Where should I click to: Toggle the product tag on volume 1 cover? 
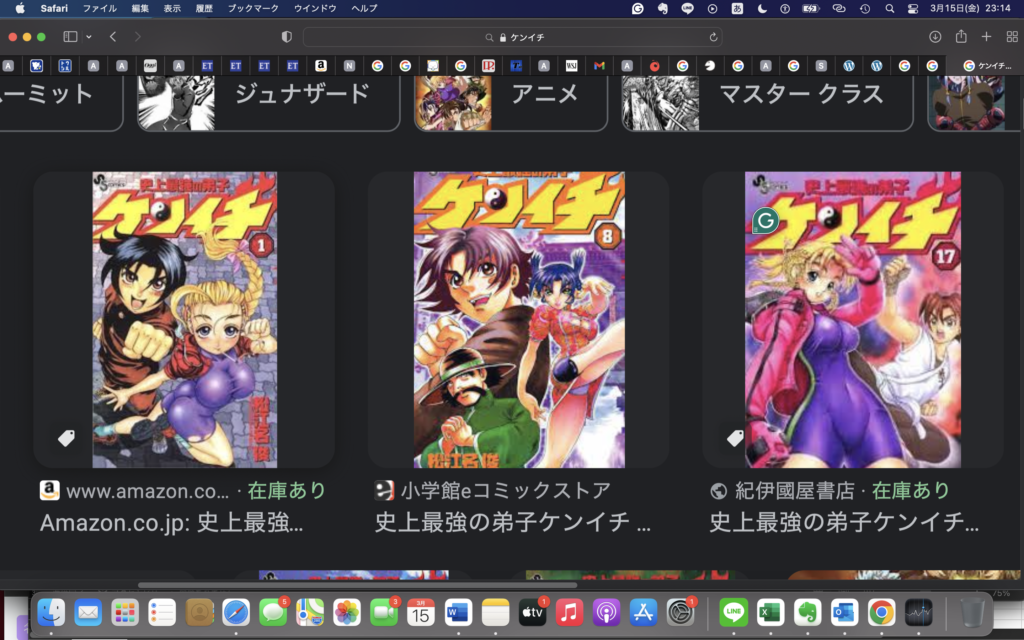pyautogui.click(x=66, y=437)
